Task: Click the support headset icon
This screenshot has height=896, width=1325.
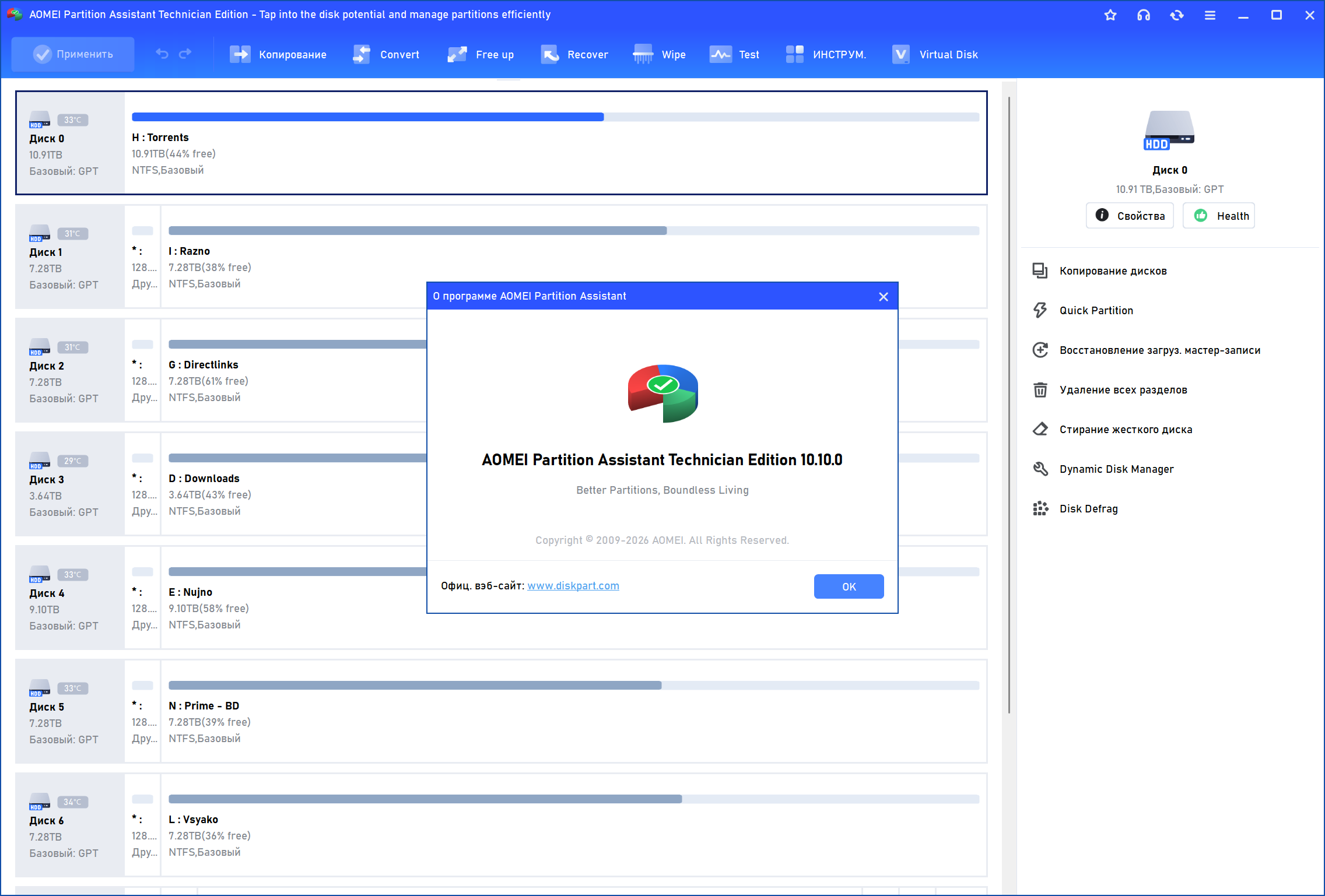Action: 1144,15
